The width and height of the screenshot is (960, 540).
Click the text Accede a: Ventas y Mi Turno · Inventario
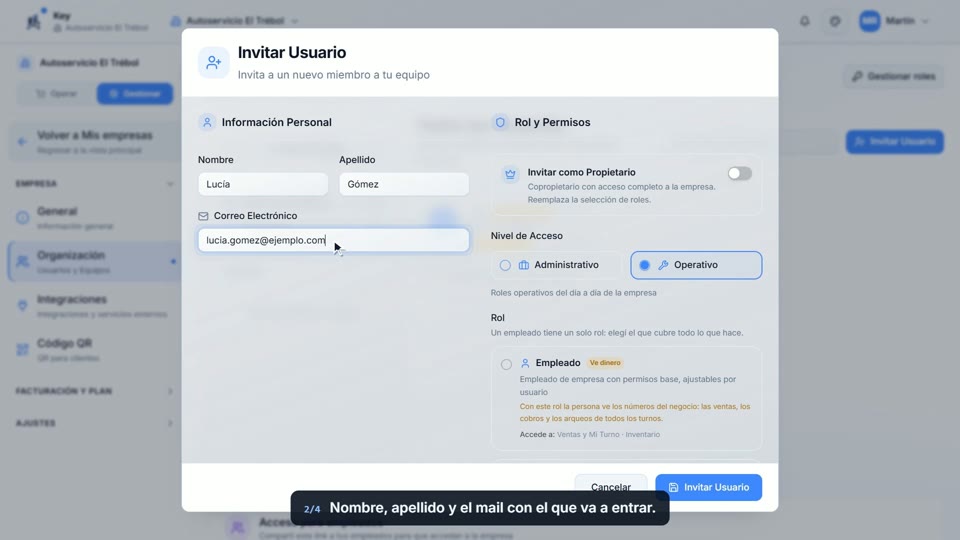(x=590, y=435)
